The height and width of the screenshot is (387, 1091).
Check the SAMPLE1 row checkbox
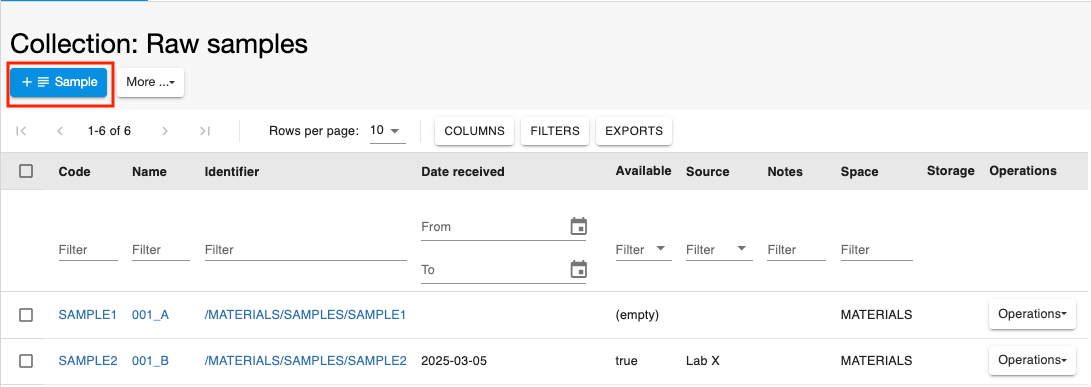[26, 315]
